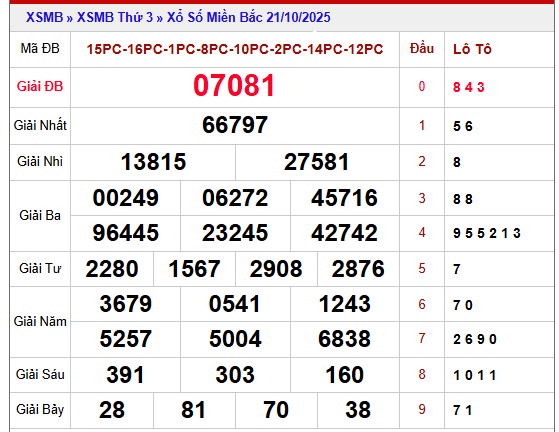Click the Giải Năm row label
Image resolution: width=559 pixels, height=432 pixels.
(x=40, y=322)
